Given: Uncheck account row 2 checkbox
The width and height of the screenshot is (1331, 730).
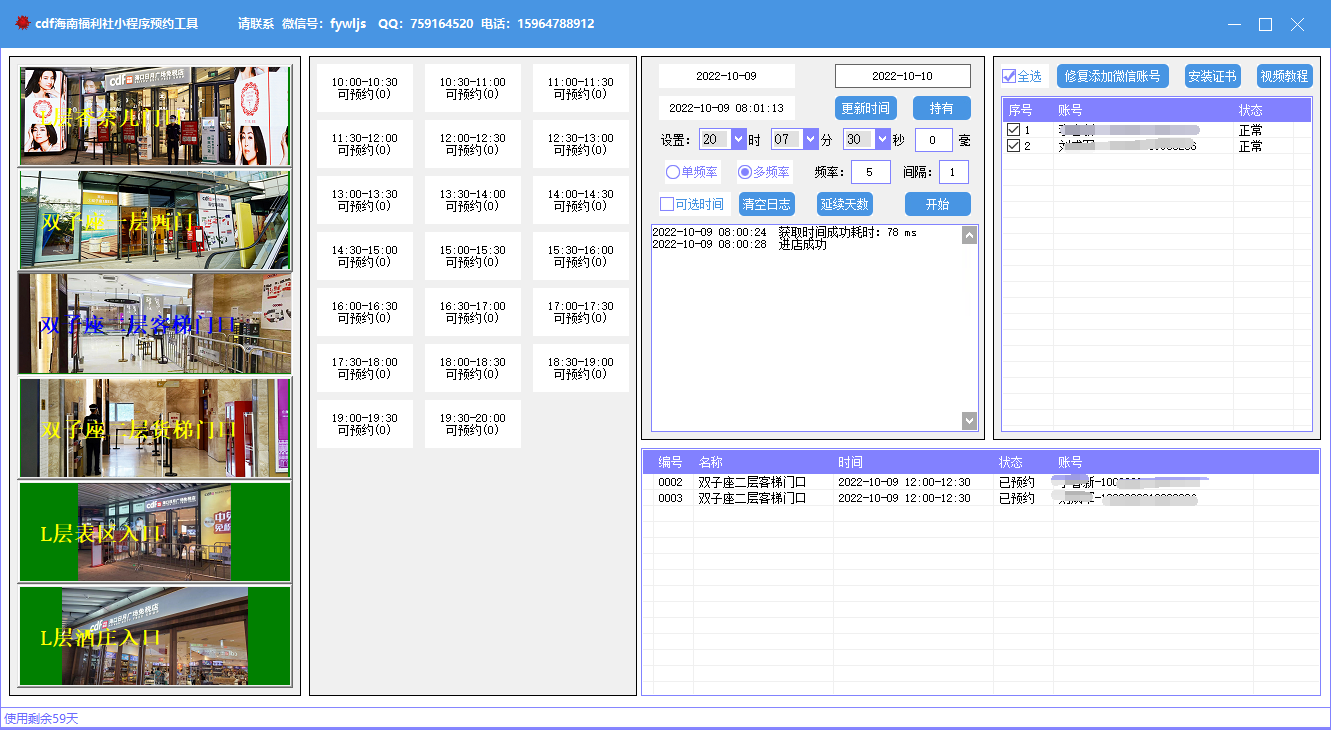Looking at the screenshot, I should [1013, 146].
